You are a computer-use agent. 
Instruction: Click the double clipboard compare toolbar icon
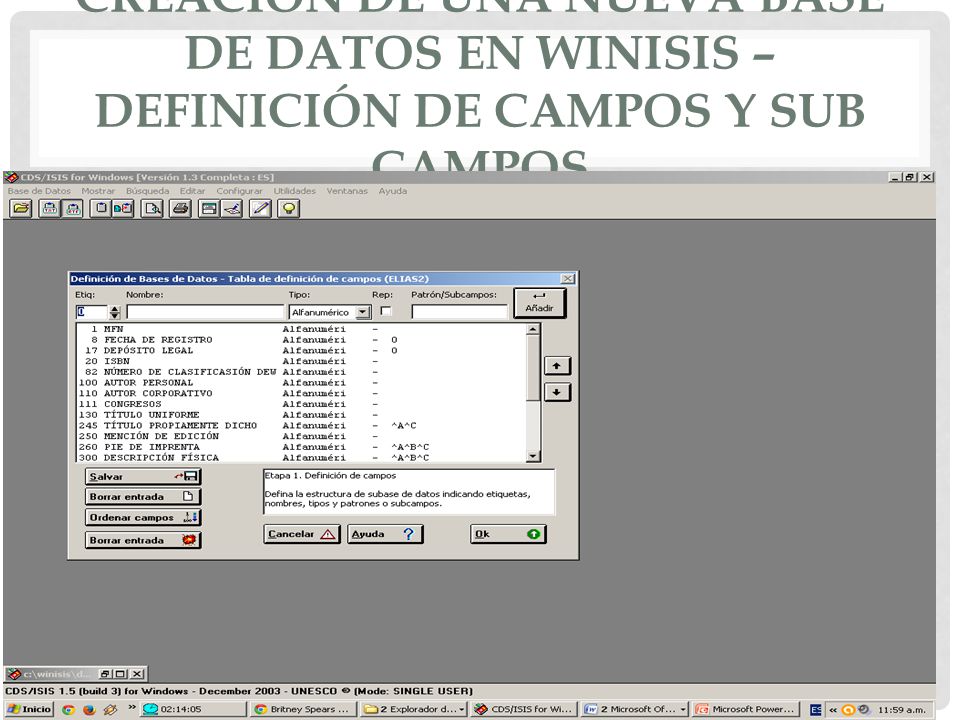point(123,209)
